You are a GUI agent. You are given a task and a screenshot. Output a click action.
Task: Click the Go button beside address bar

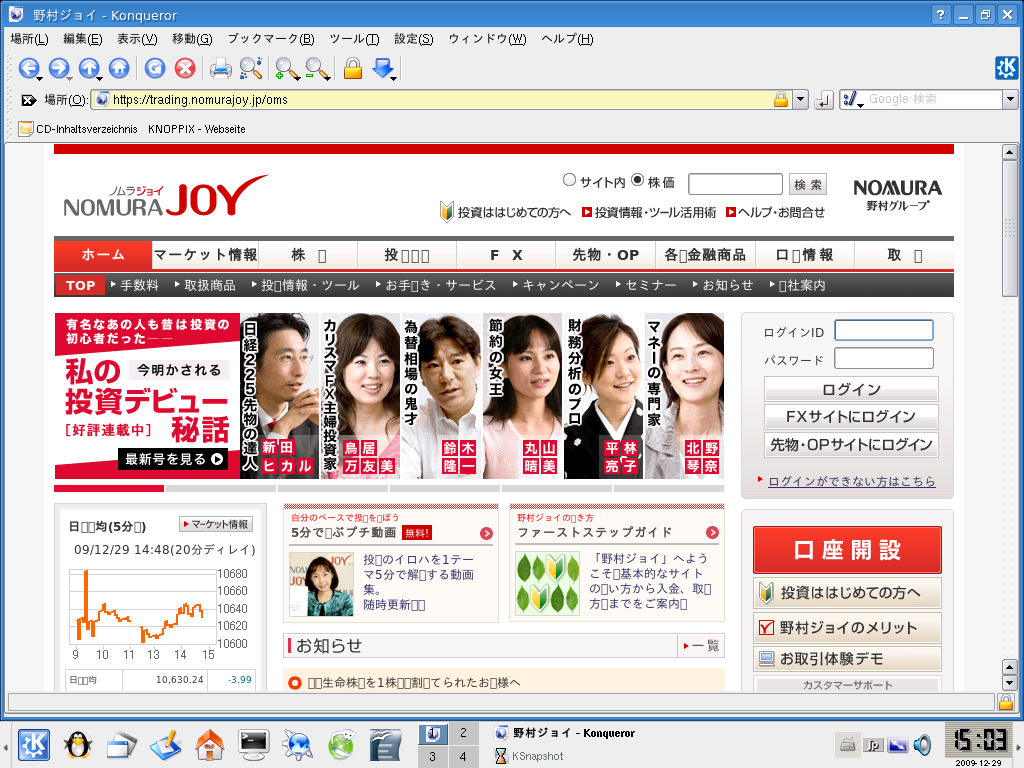pos(824,100)
